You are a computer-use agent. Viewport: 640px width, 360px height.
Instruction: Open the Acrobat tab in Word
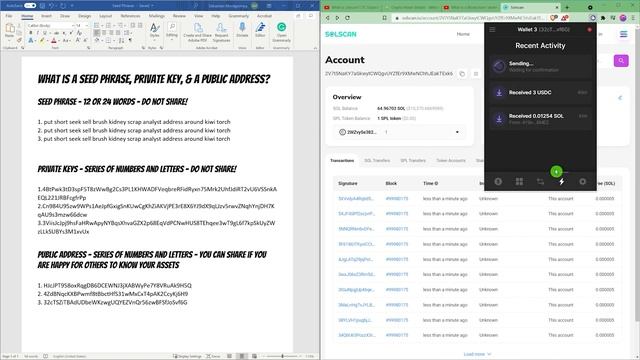264,16
